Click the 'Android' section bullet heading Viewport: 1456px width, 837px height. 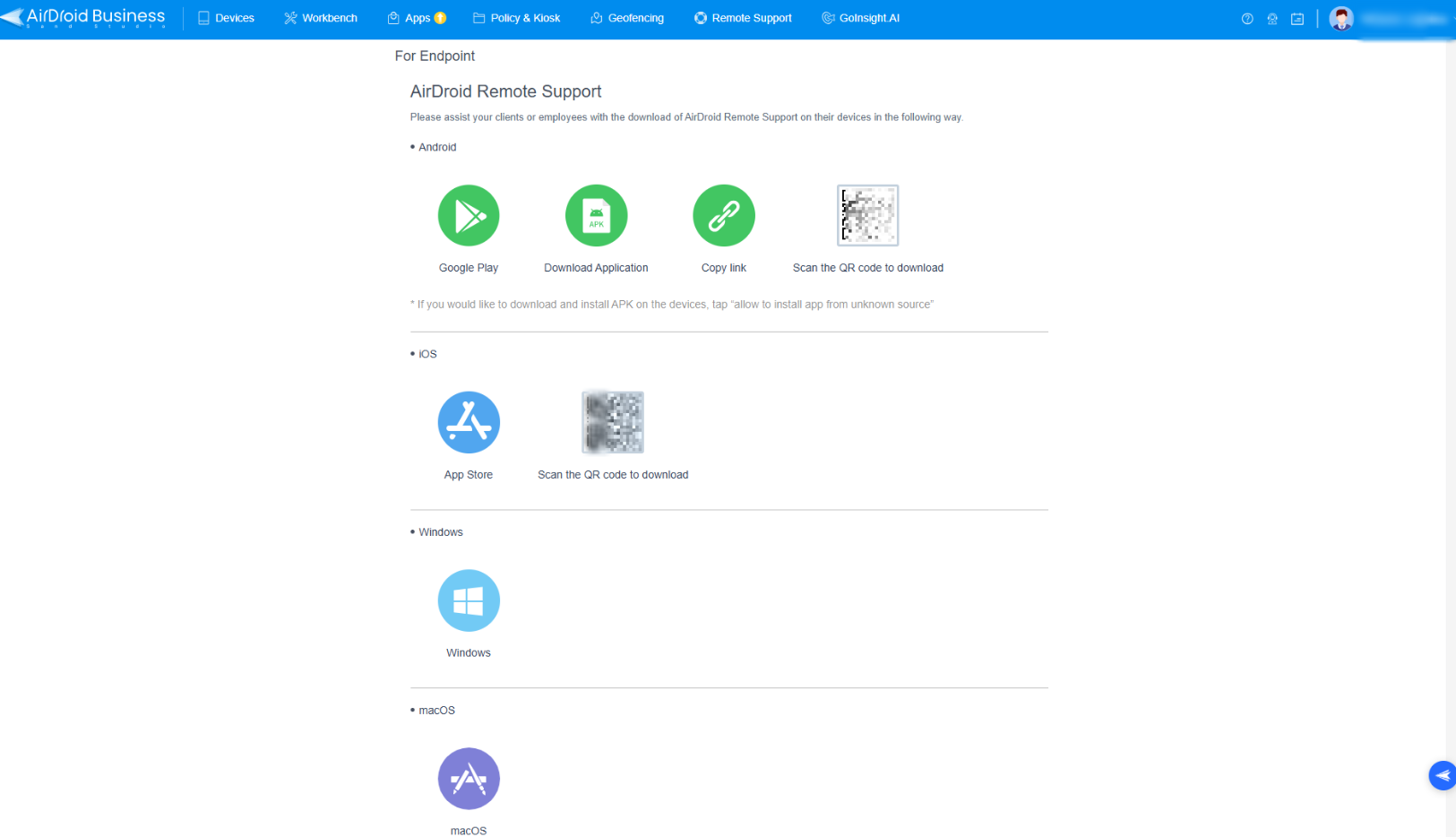[x=434, y=147]
